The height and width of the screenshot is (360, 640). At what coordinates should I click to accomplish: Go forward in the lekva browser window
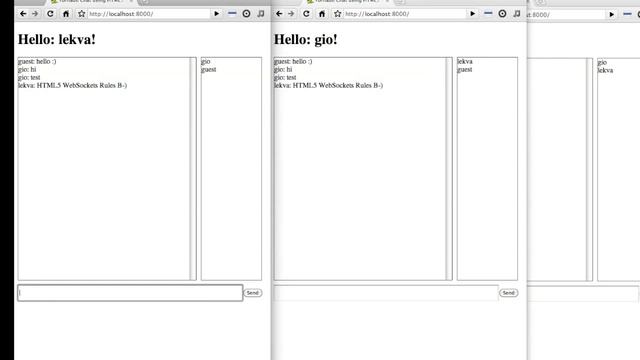[x=35, y=14]
